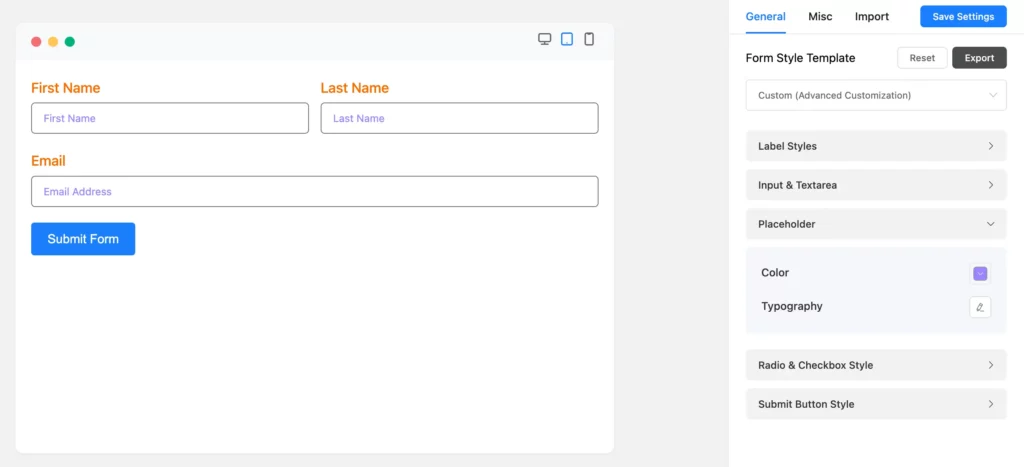Click the orange First Name label
The width and height of the screenshot is (1024, 467).
[65, 88]
